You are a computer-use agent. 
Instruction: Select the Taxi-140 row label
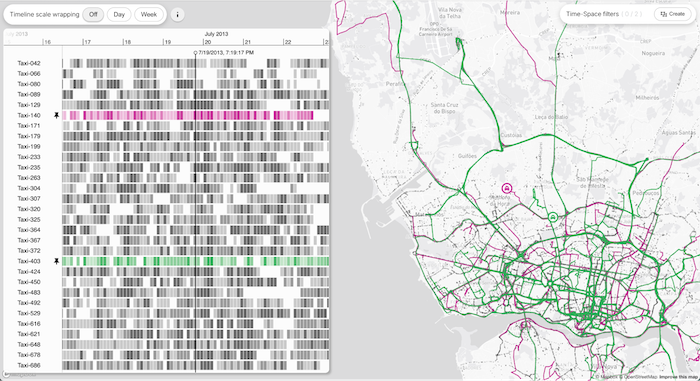pos(29,115)
